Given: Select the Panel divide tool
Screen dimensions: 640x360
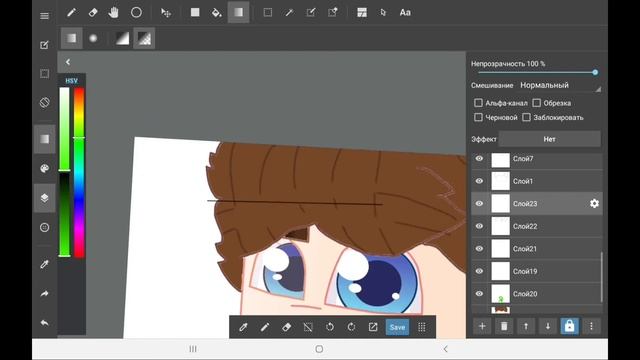Looking at the screenshot, I should 362,13.
